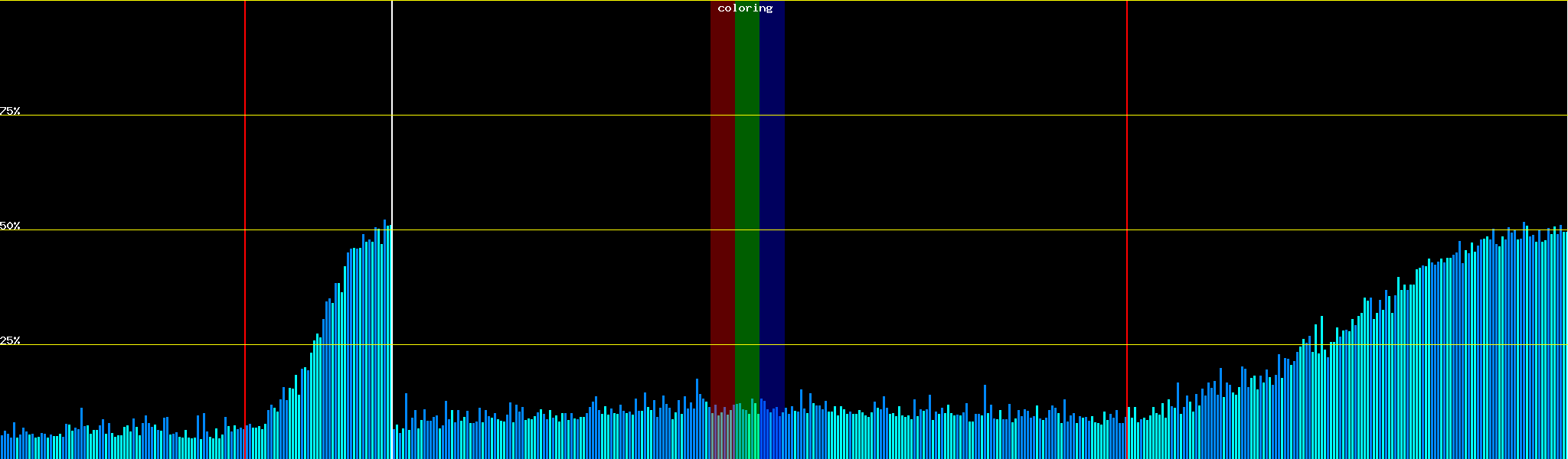Click the first bar right of the white marker
Viewport: 1568px width, 459px height.
pyautogui.click(x=394, y=444)
